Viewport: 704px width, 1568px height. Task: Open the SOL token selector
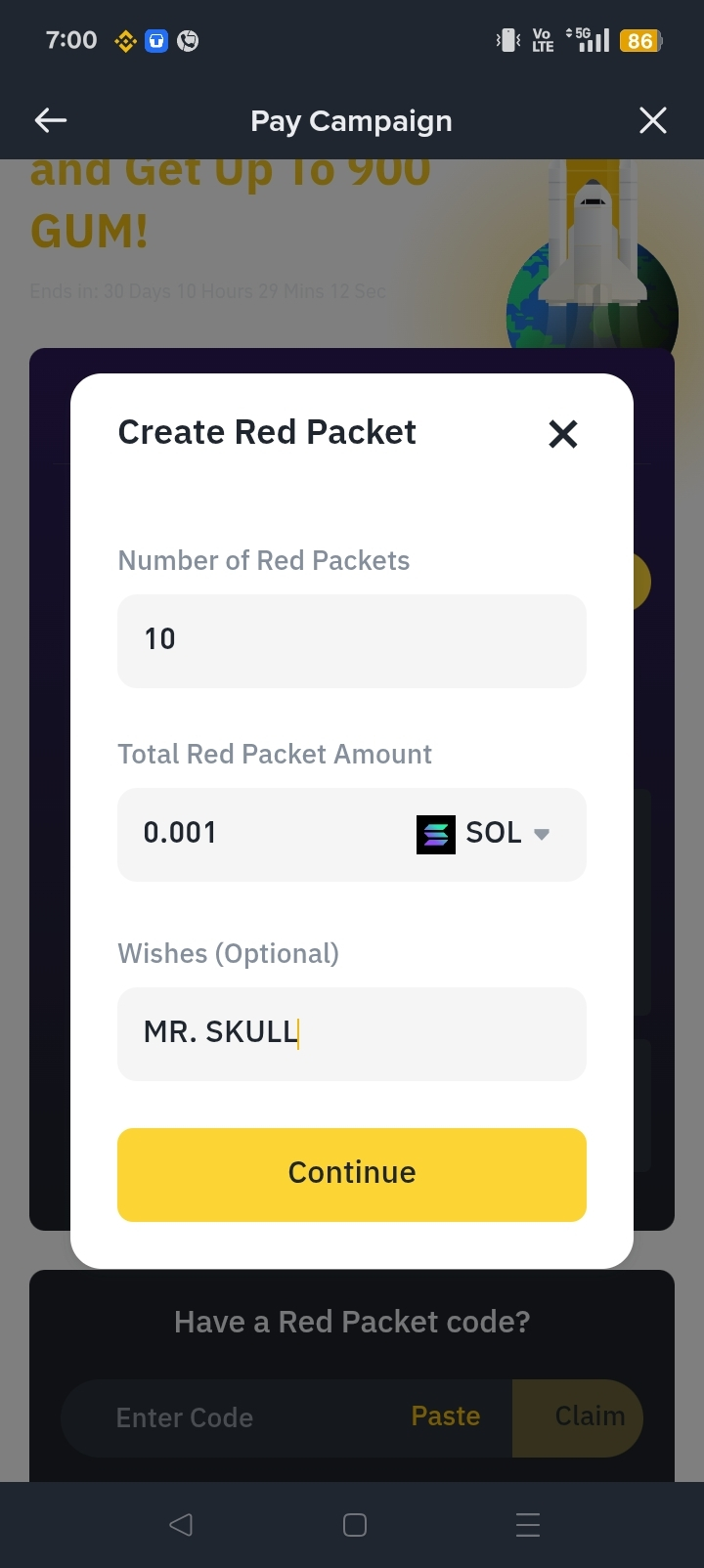[x=484, y=834]
